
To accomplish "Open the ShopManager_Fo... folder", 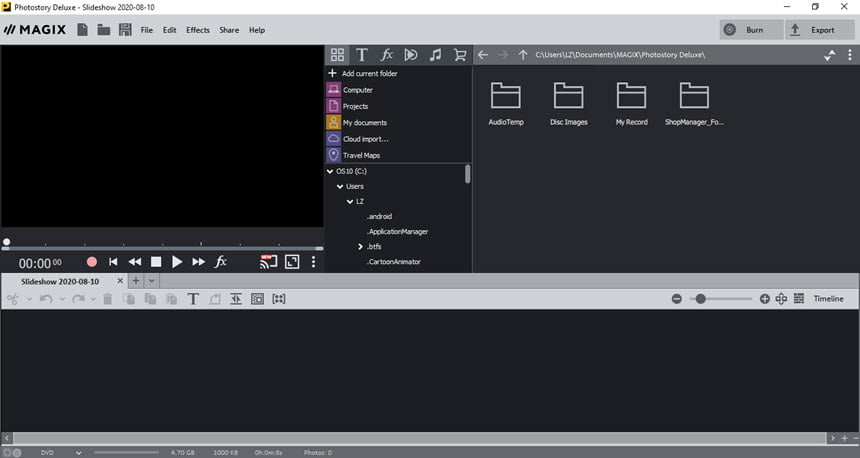I will [694, 104].
